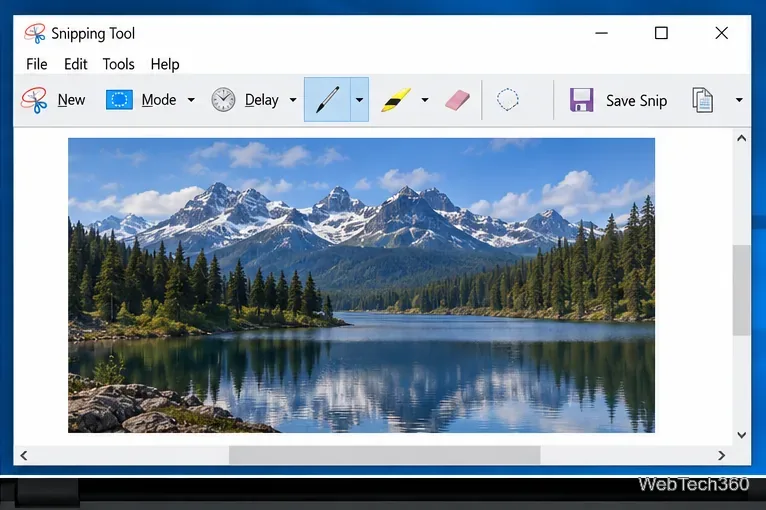
Task: Open the Tools menu
Action: tap(119, 64)
